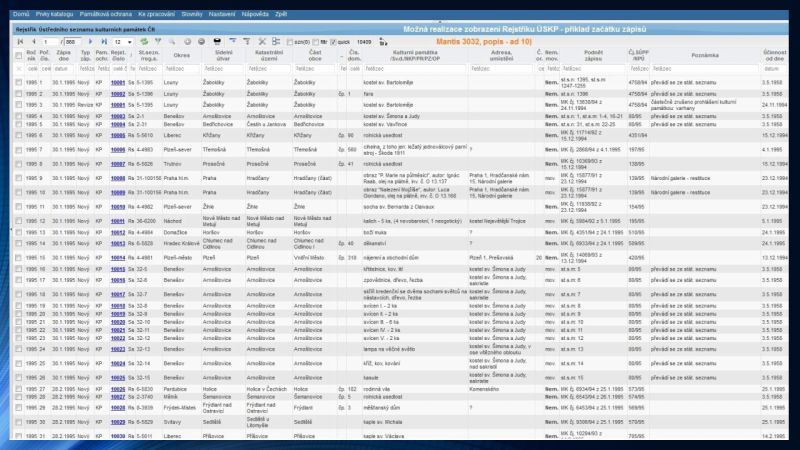Image resolution: width=800 pixels, height=450 pixels.
Task: Sort by the Katastrální území column header
Action: pyautogui.click(x=268, y=55)
